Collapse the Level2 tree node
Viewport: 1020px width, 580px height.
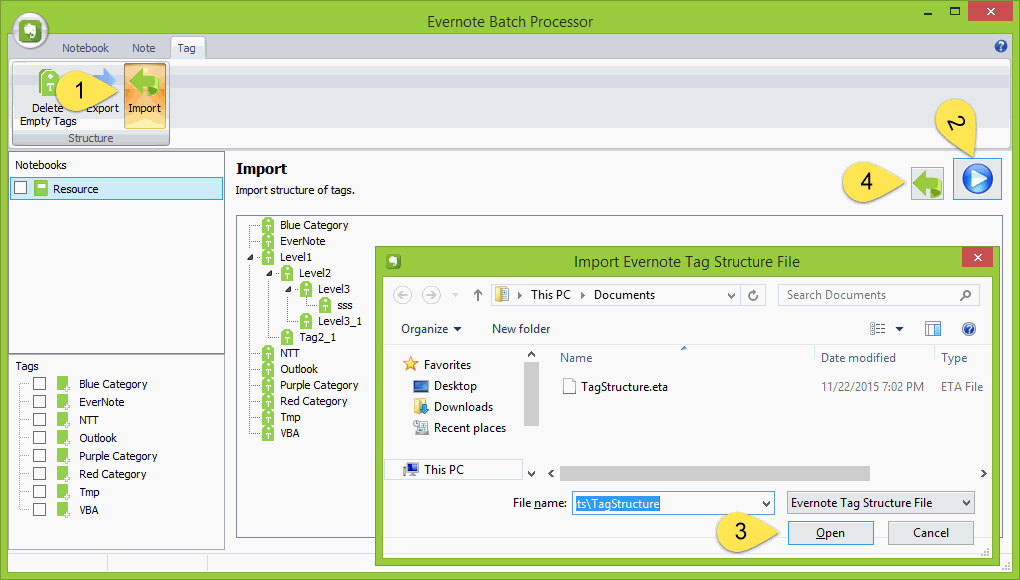[x=269, y=274]
